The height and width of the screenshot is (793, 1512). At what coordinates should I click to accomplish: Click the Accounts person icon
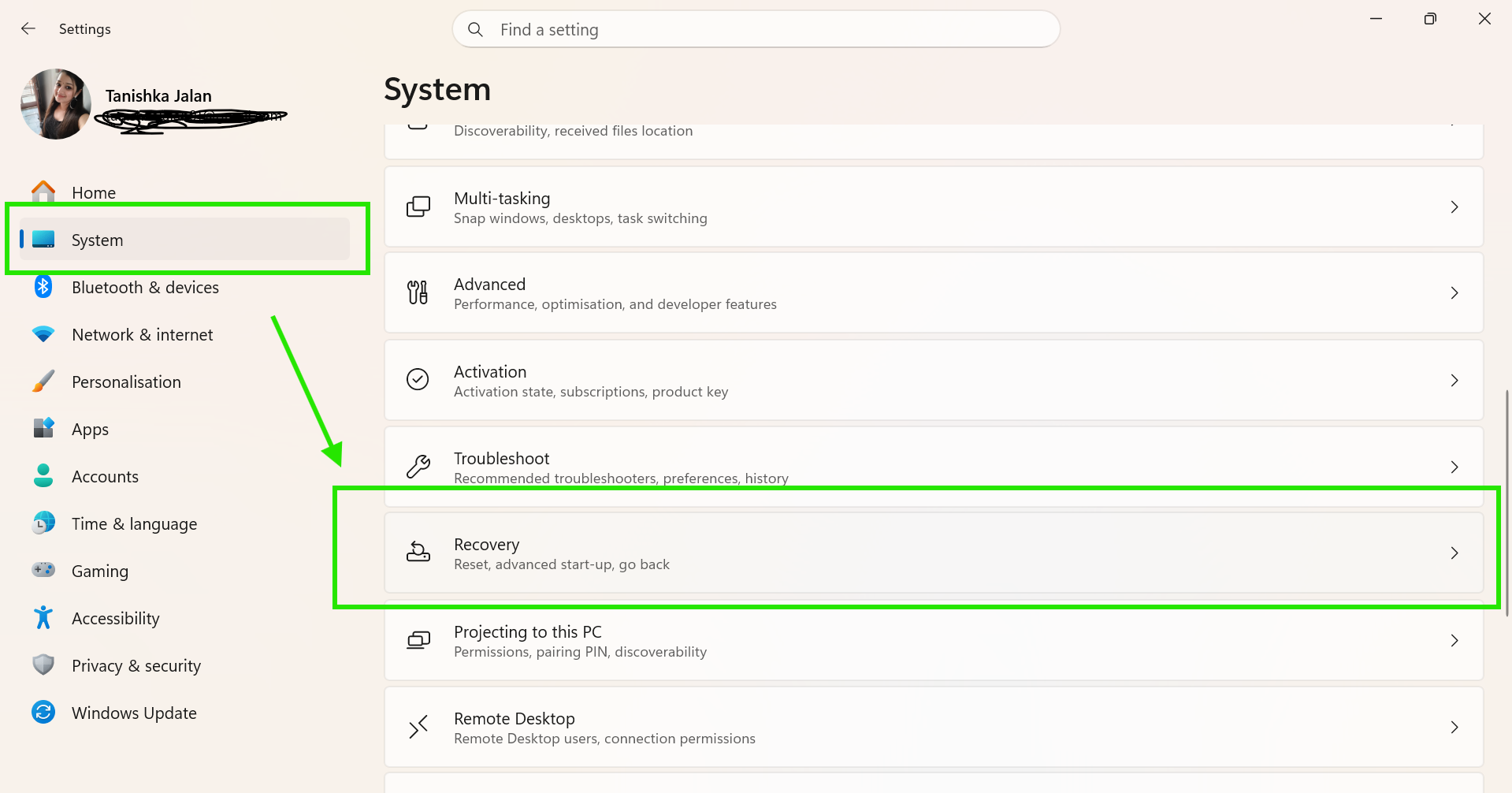[43, 476]
